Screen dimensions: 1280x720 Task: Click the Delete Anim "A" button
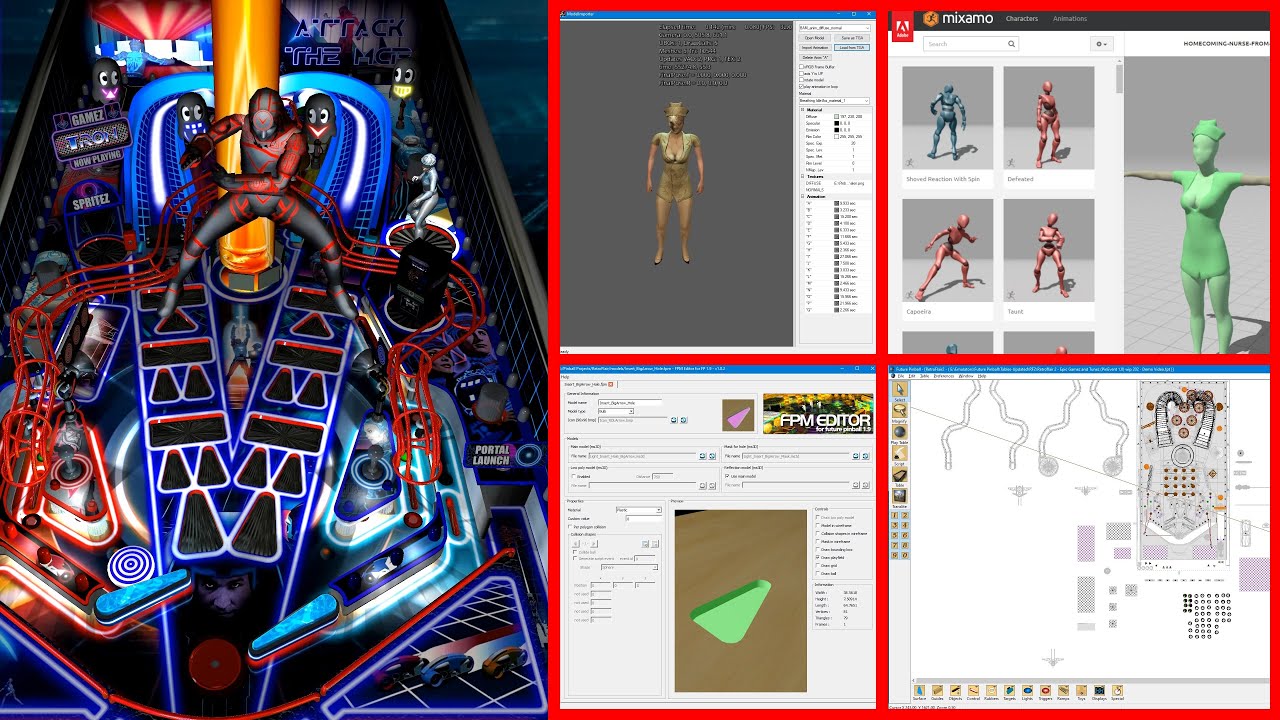click(x=816, y=57)
